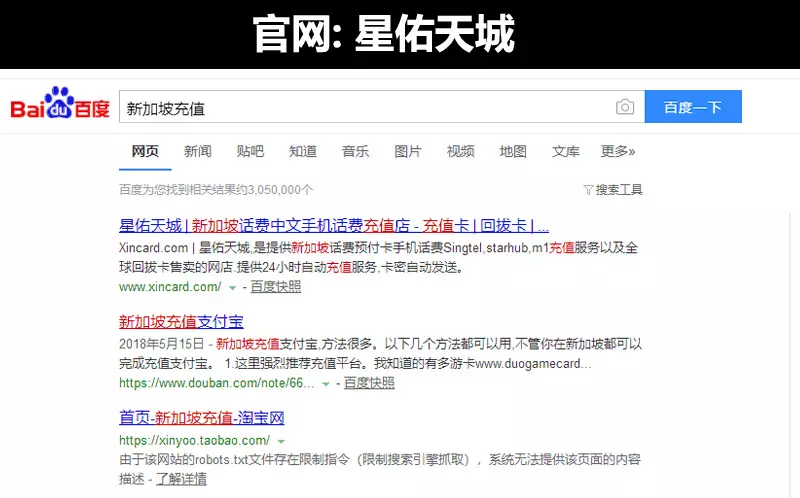The image size is (800, 498).
Task: Open the 新加坡充值支付宝 result title
Action: 181,321
